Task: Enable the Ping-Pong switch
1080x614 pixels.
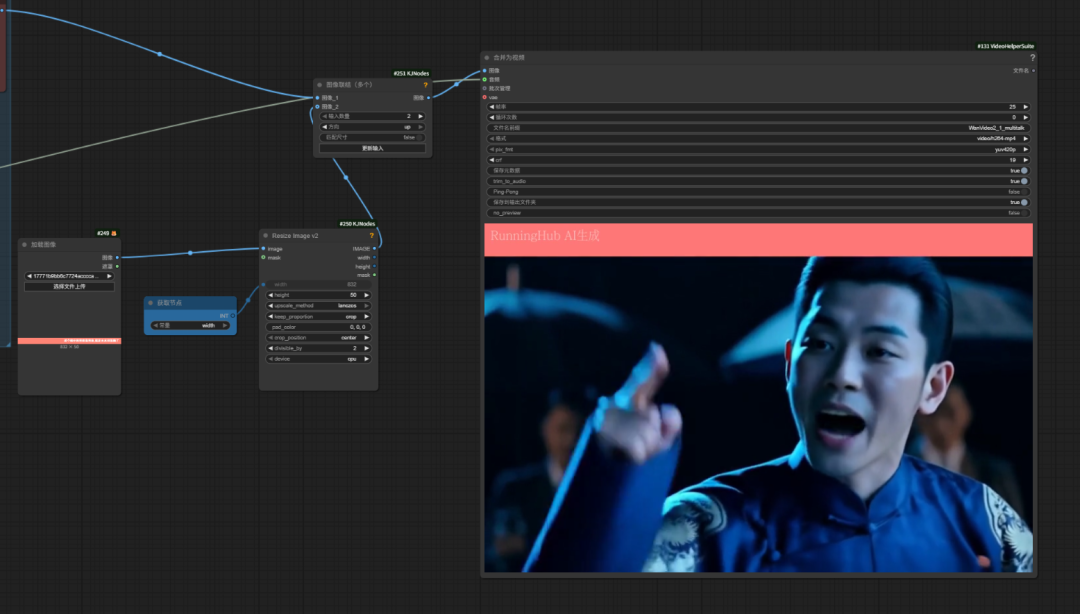Action: click(x=1024, y=192)
